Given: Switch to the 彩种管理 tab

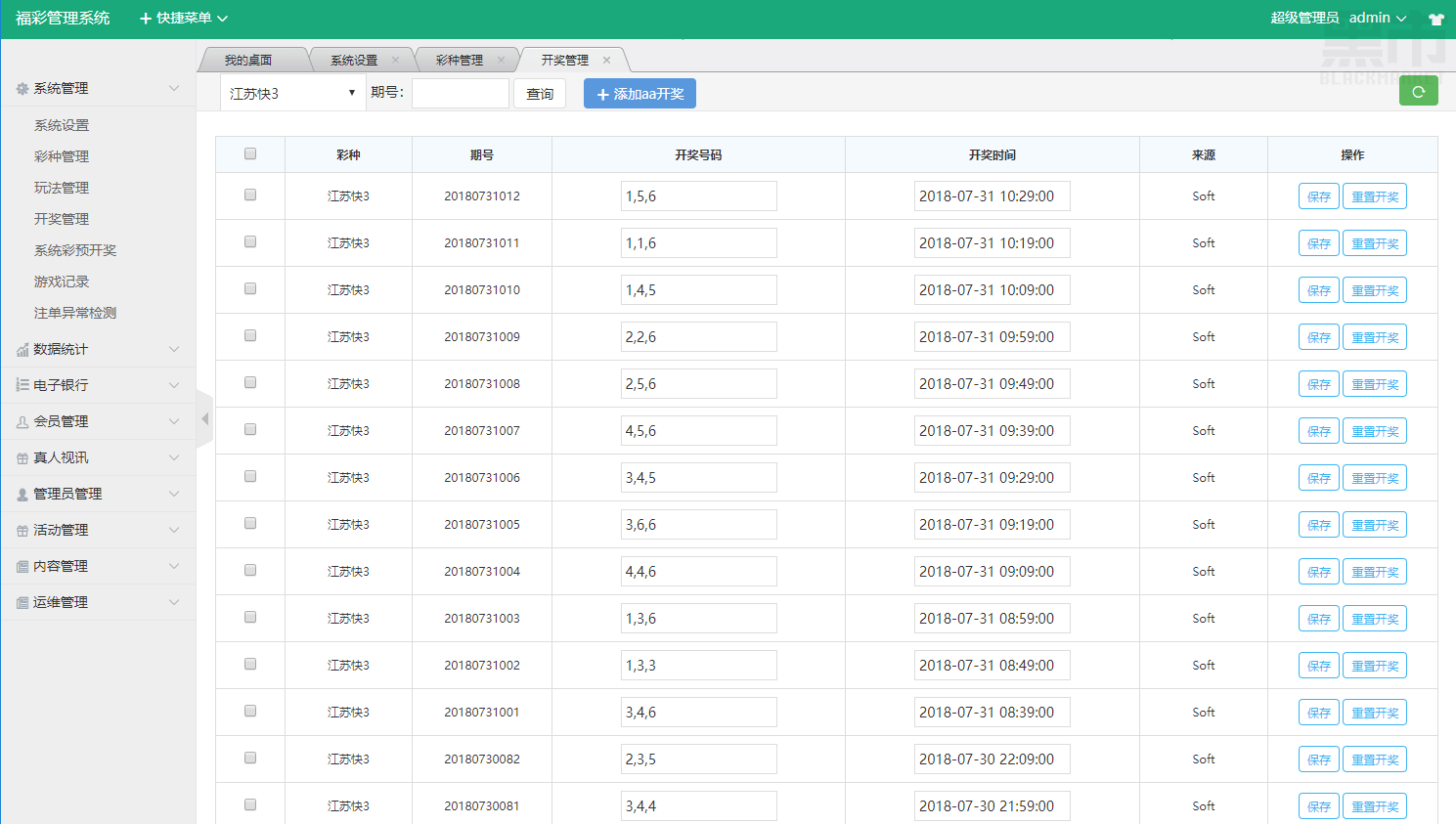Looking at the screenshot, I should (460, 60).
